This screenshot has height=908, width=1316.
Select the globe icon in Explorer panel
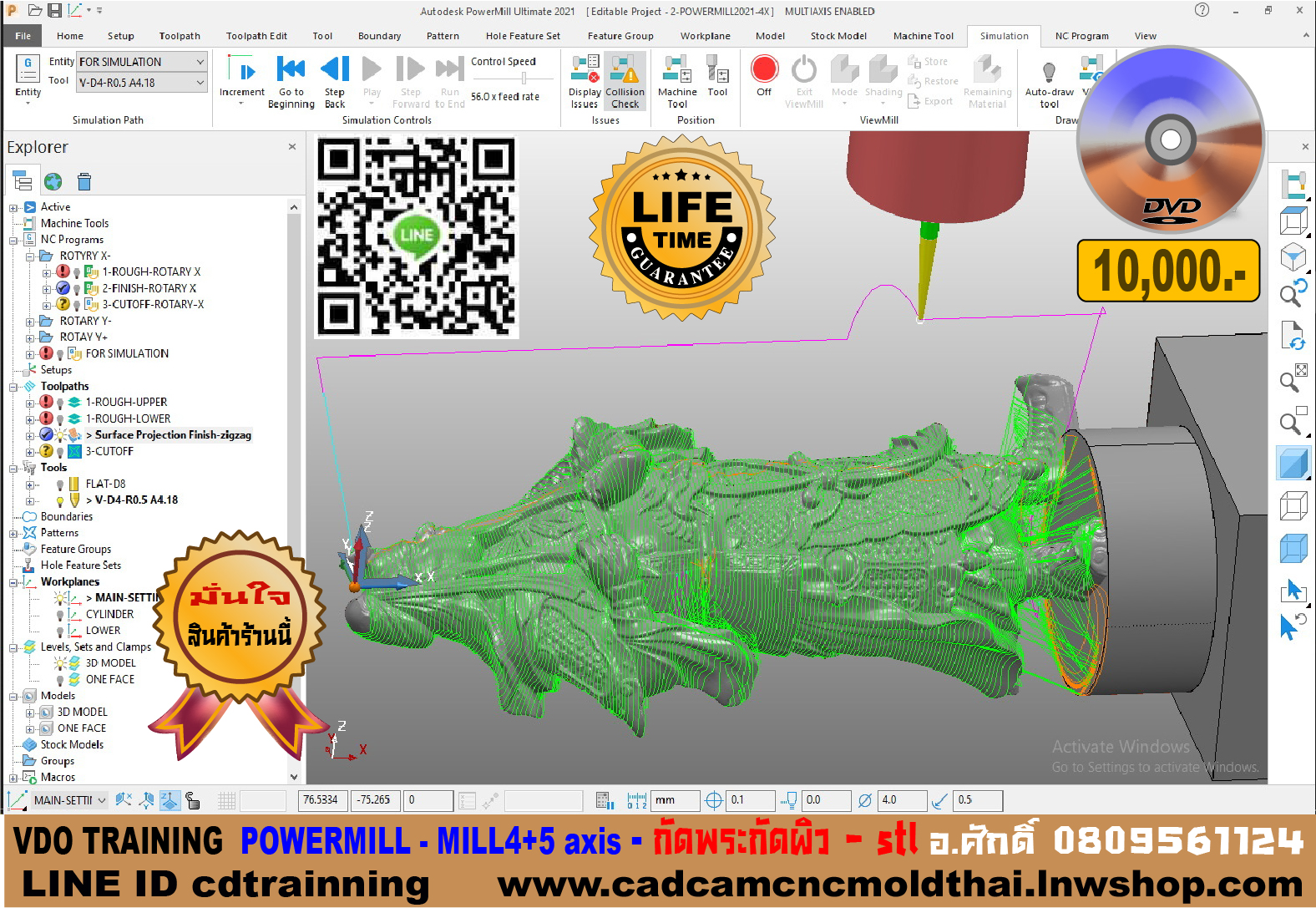point(53,182)
